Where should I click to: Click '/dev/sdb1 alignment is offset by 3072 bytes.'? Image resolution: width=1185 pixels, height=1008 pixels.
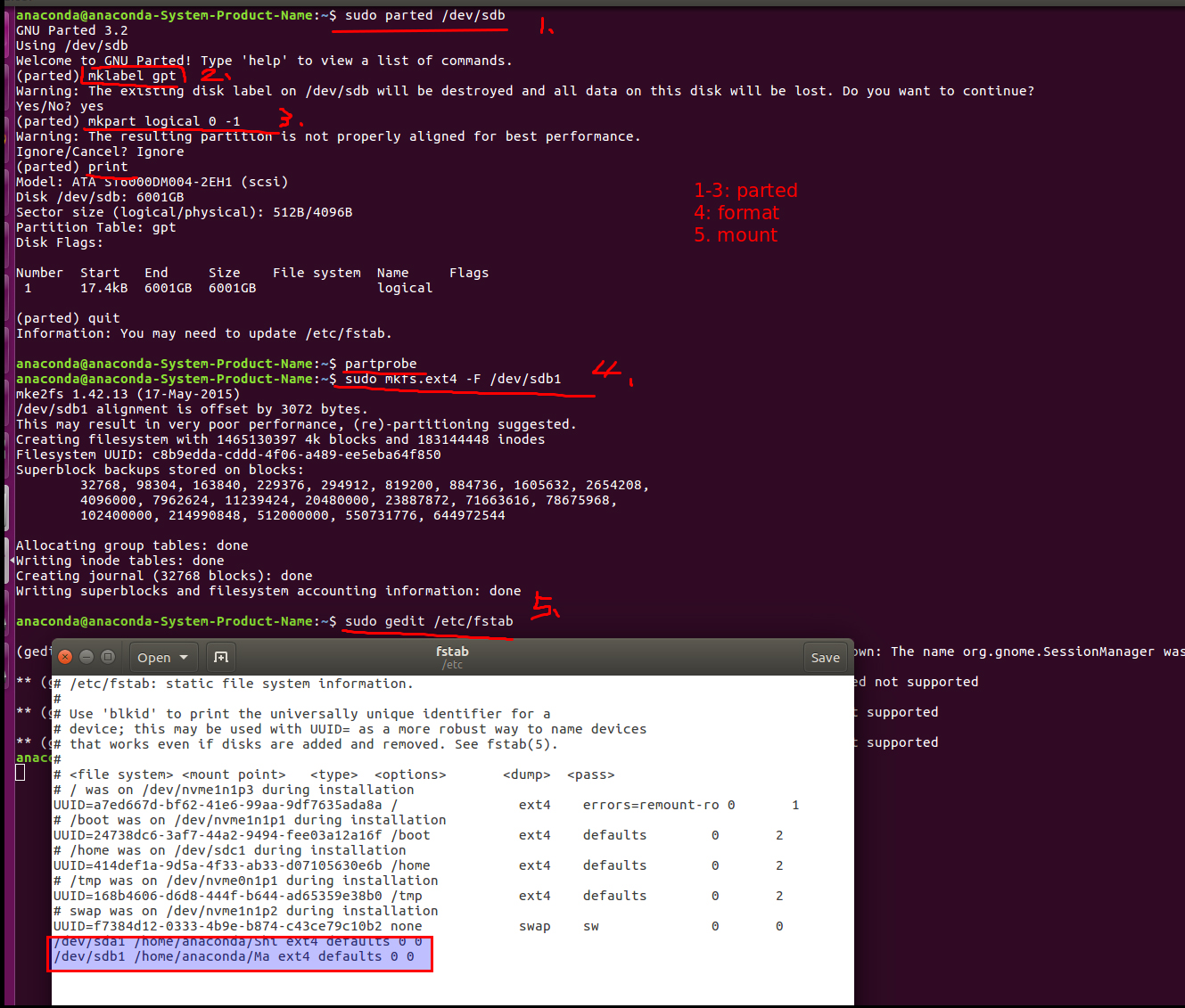coord(192,409)
